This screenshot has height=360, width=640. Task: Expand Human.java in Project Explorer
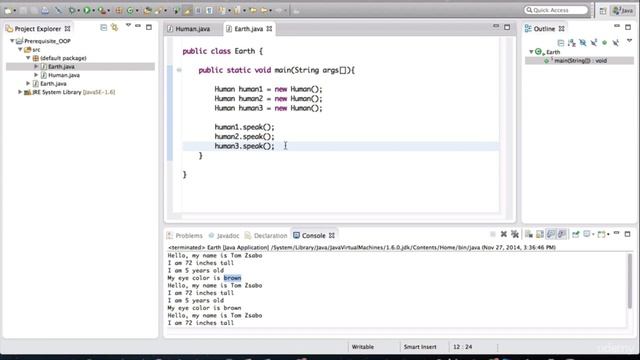pyautogui.click(x=36, y=75)
